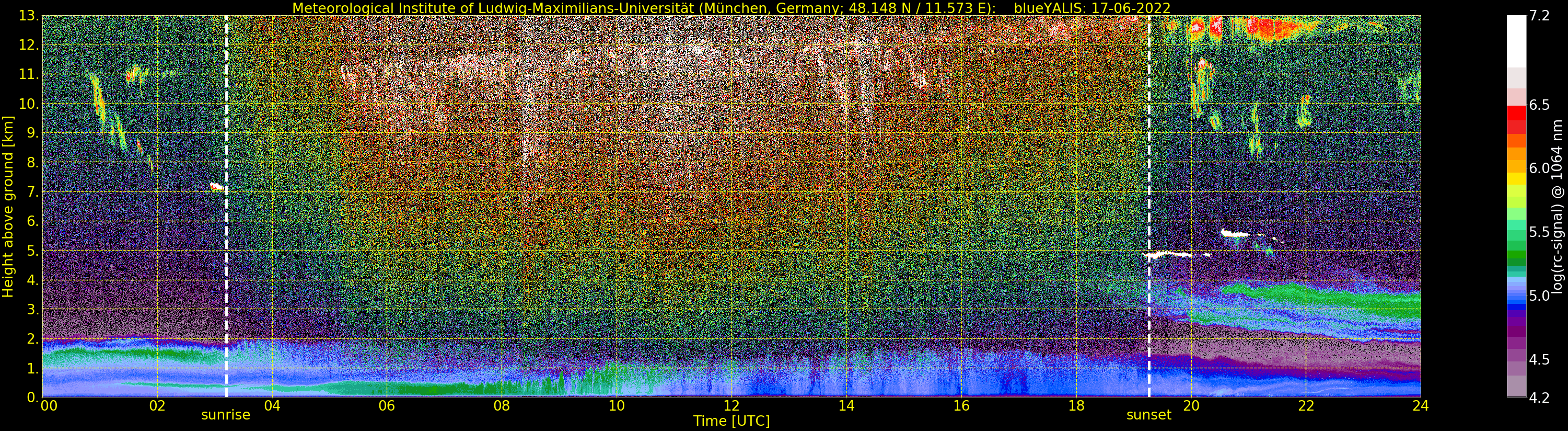
Task: Click the 2. tick on the height axis
Action: (x=32, y=339)
